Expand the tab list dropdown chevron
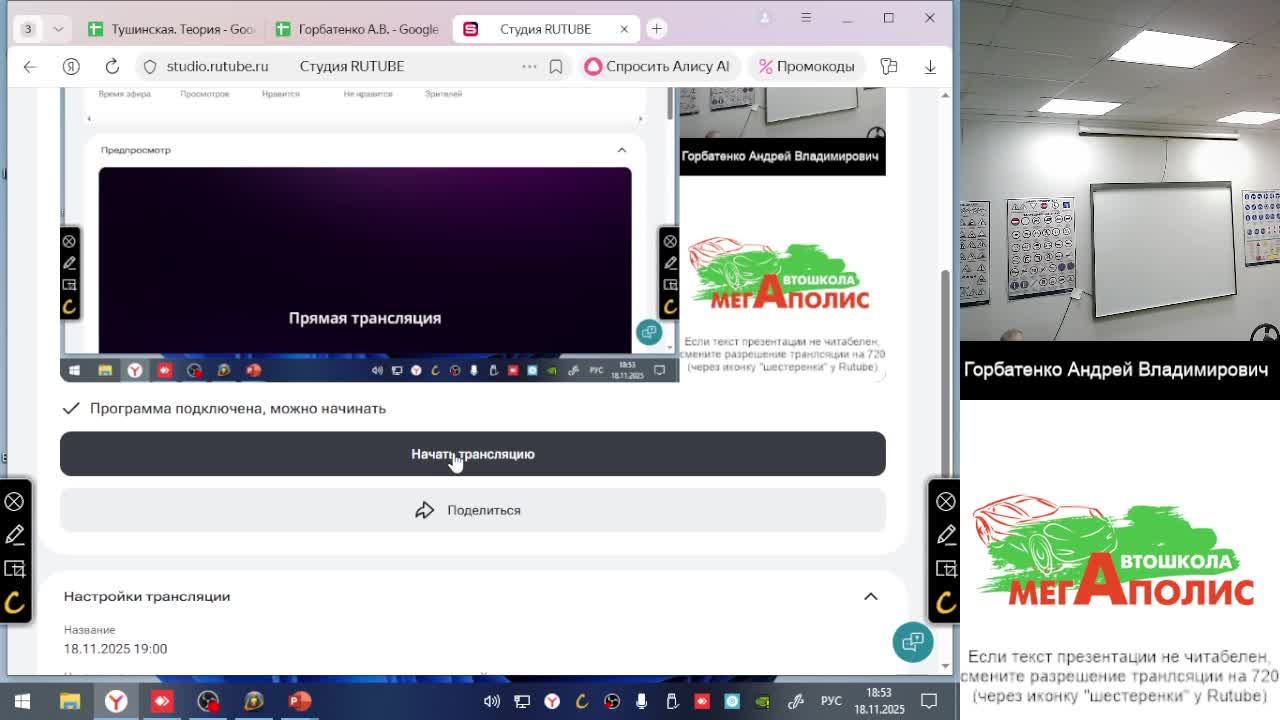Screen dimensions: 1280x720 (x=58, y=29)
